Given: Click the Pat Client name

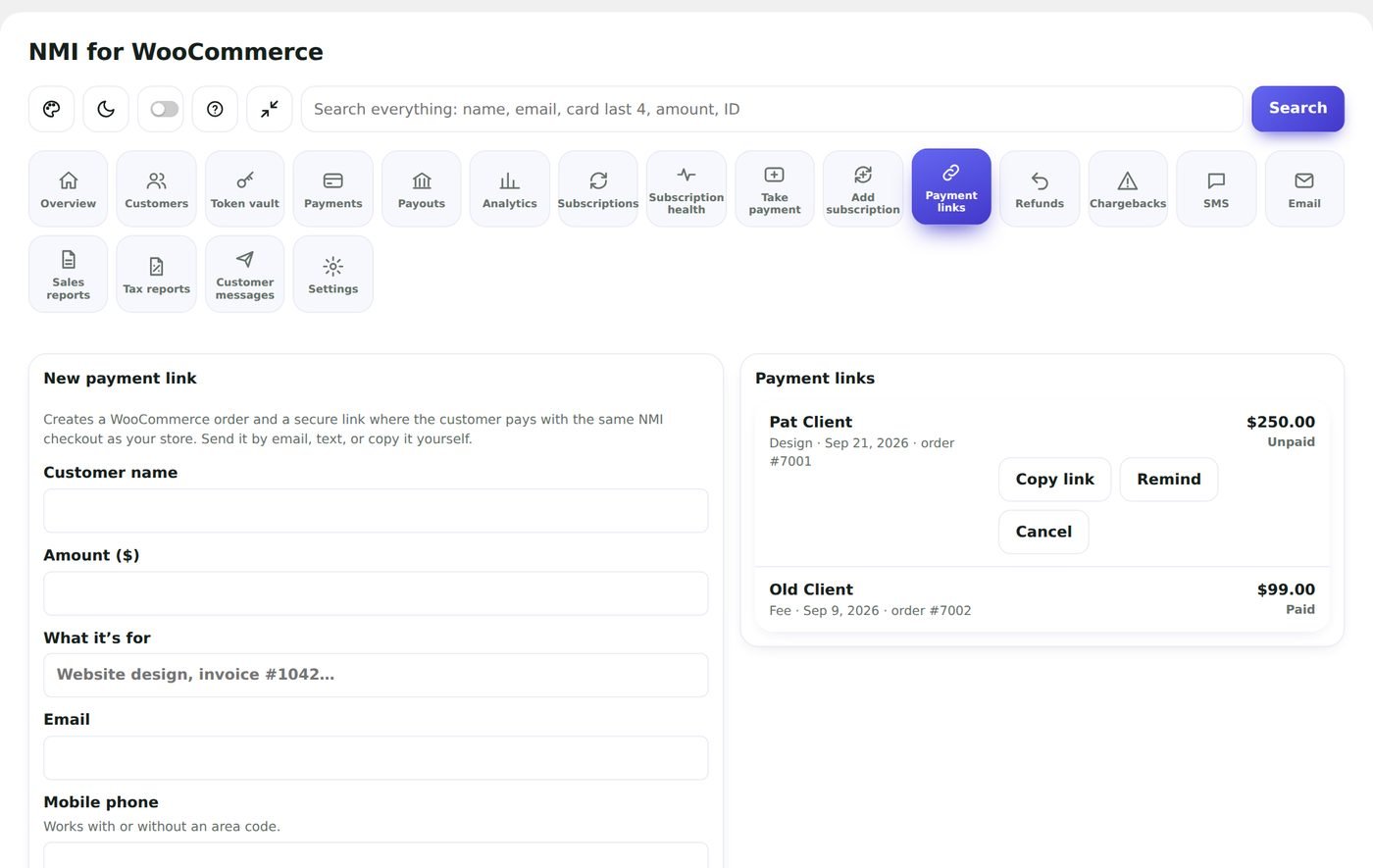Looking at the screenshot, I should (x=811, y=422).
